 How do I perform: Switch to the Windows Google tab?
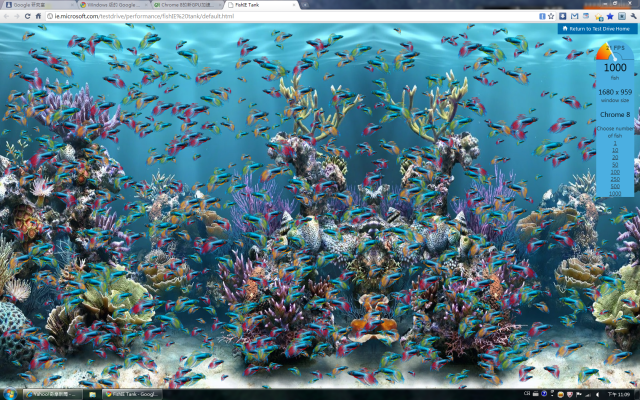(x=113, y=5)
